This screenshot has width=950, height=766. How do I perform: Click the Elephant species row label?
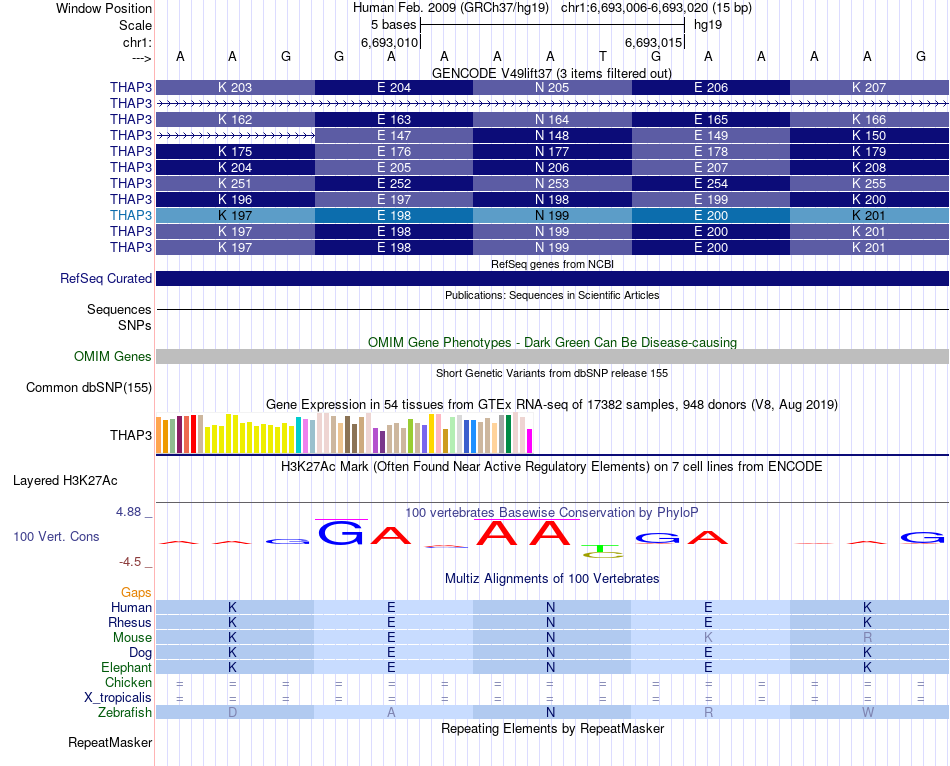coord(127,667)
